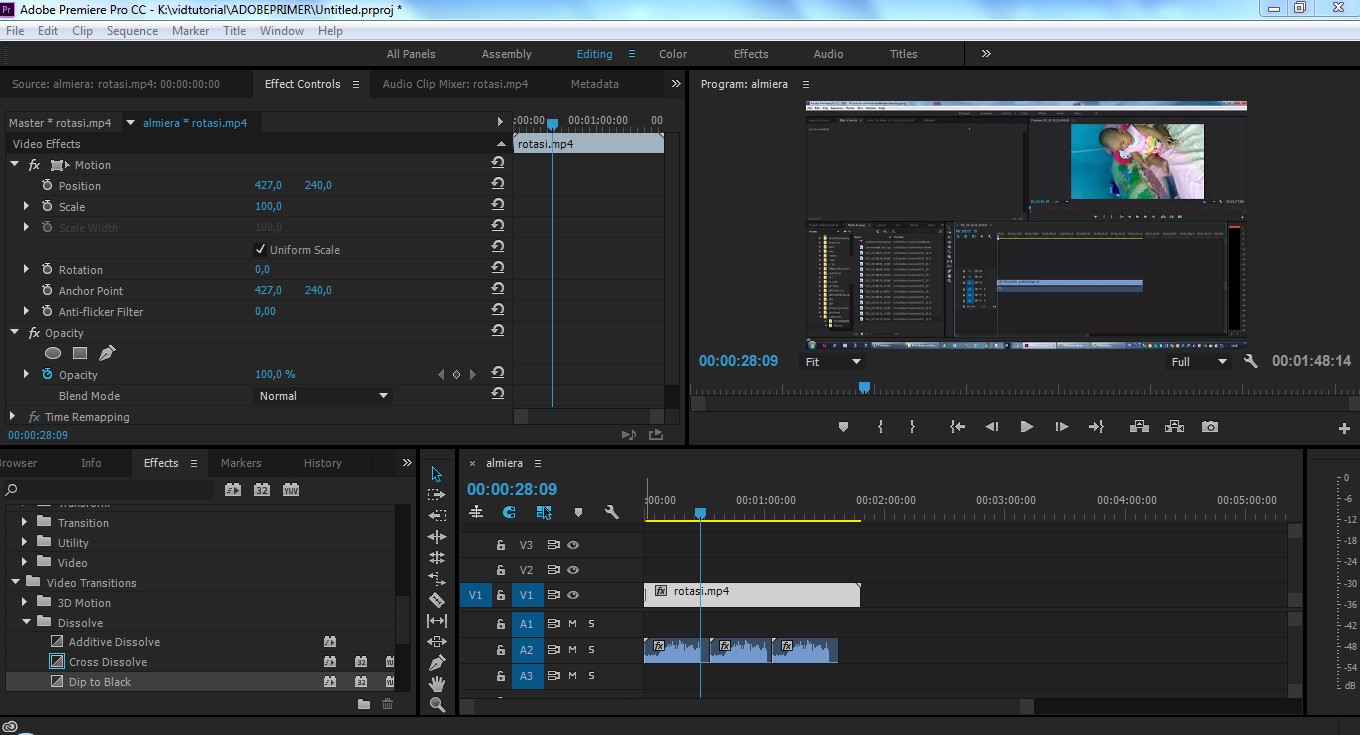Go to In point in Program monitor
The image size is (1360, 735).
[x=957, y=427]
